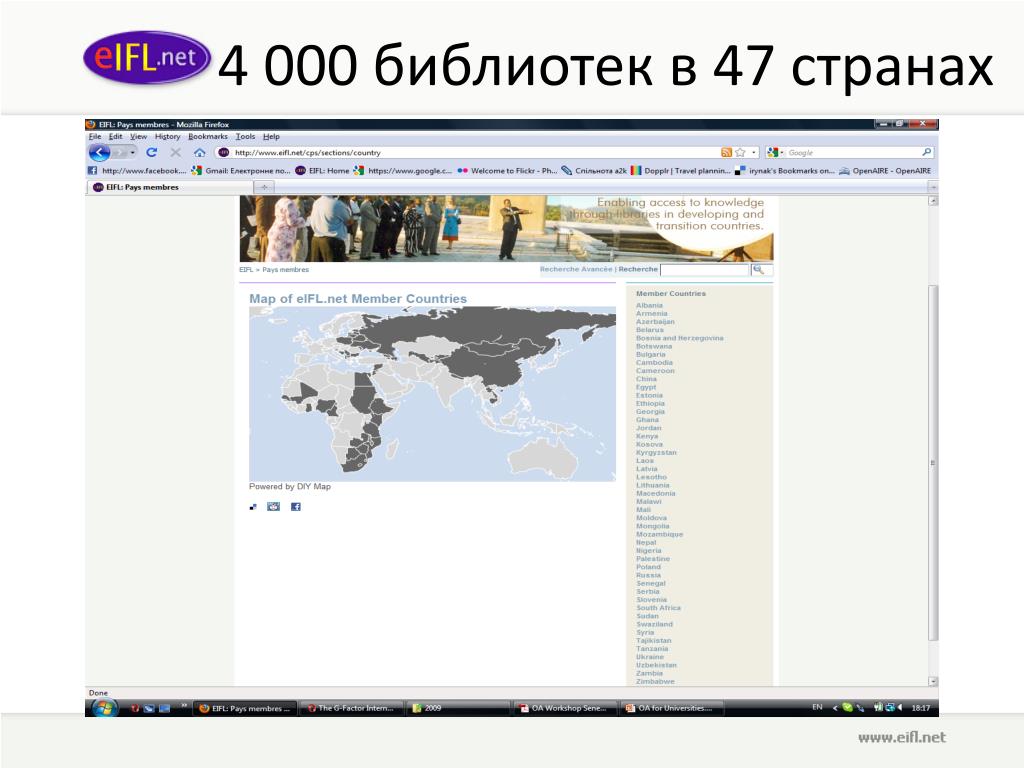Open the Windows Start orb

pyautogui.click(x=104, y=708)
